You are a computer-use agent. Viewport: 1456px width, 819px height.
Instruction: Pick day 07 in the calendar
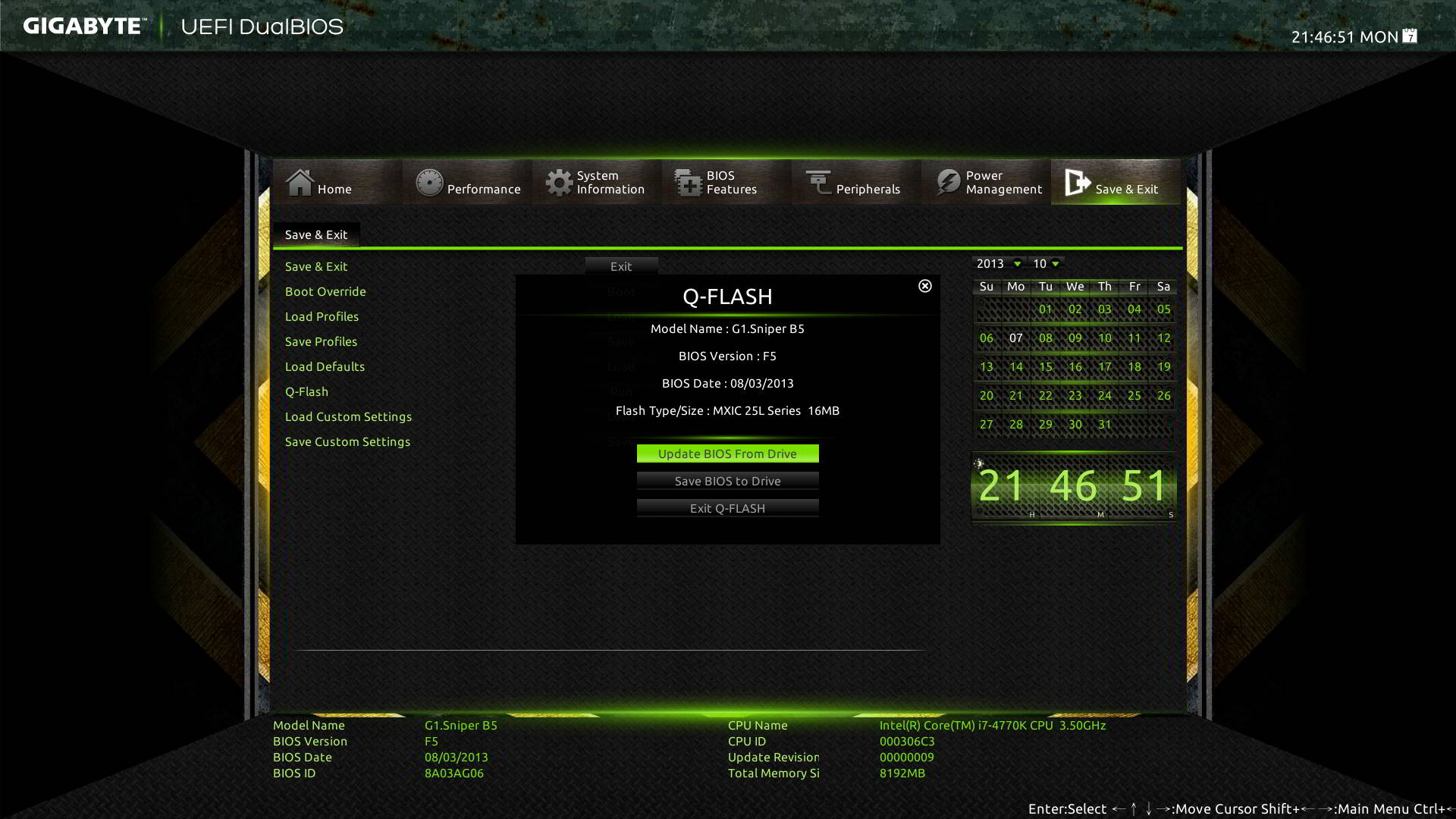pos(1015,337)
